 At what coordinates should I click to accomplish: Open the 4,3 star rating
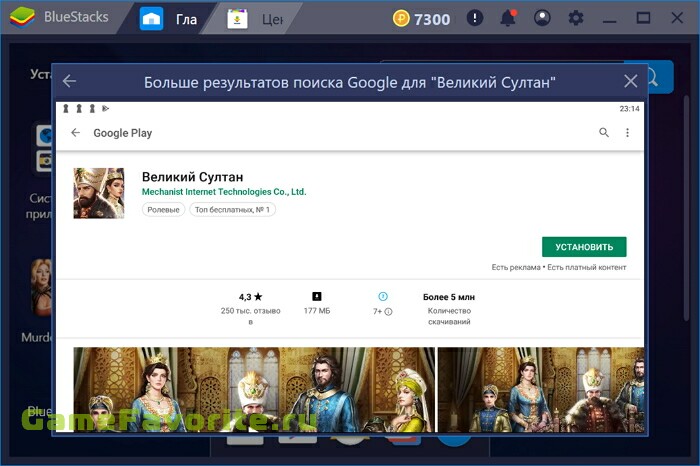pyautogui.click(x=250, y=297)
